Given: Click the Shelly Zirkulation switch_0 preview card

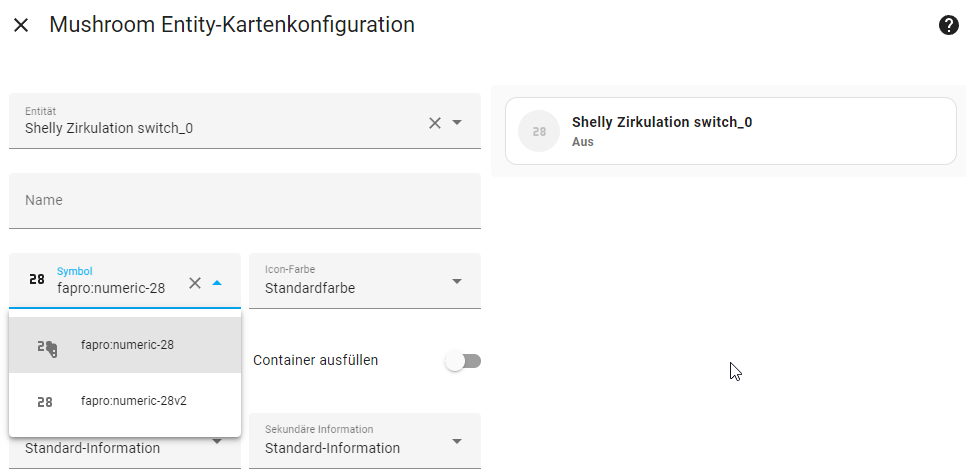Looking at the screenshot, I should coord(730,131).
